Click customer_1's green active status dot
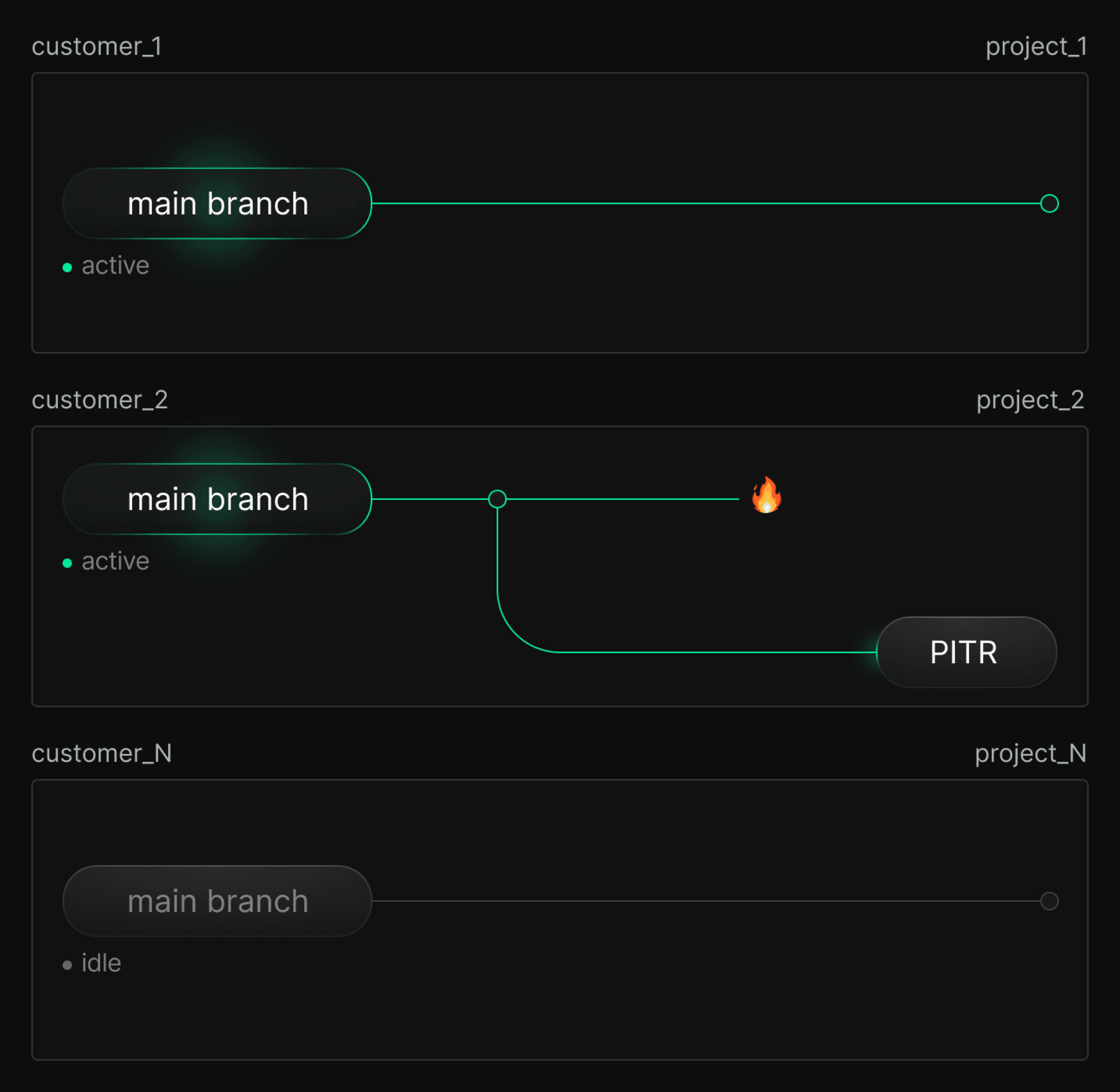The image size is (1120, 1092). (x=67, y=268)
